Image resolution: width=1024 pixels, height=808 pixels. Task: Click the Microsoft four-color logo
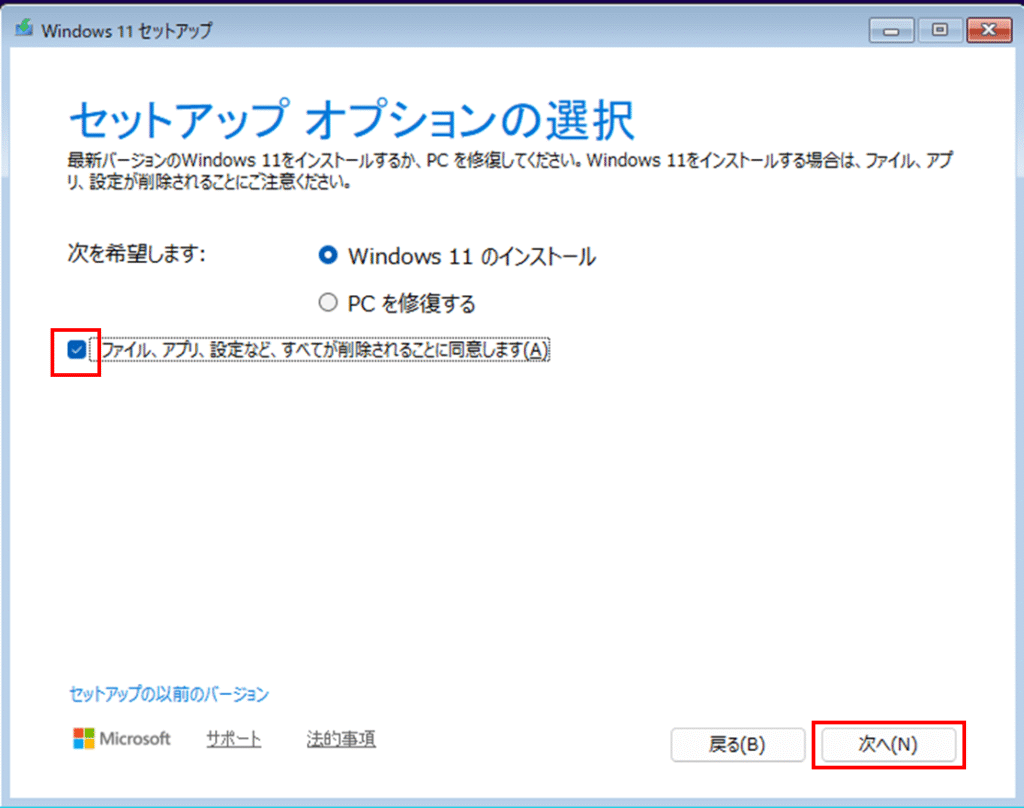point(84,739)
